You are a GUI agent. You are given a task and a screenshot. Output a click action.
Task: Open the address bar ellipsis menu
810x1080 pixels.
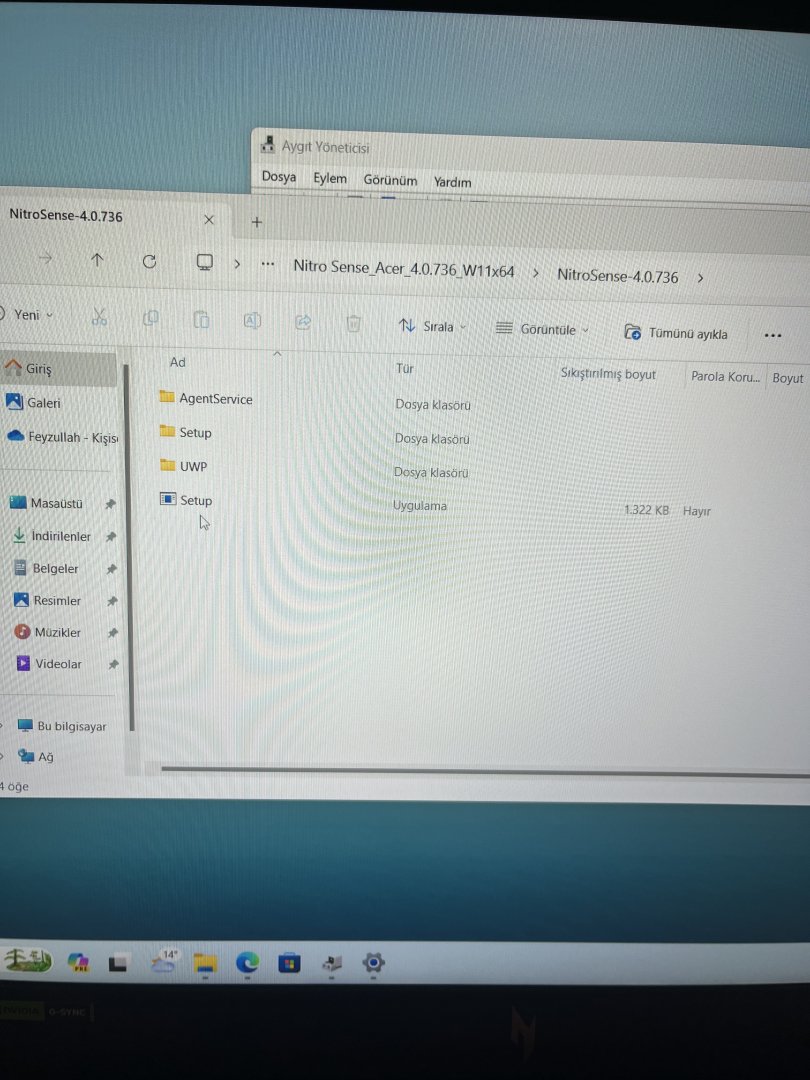(x=268, y=264)
